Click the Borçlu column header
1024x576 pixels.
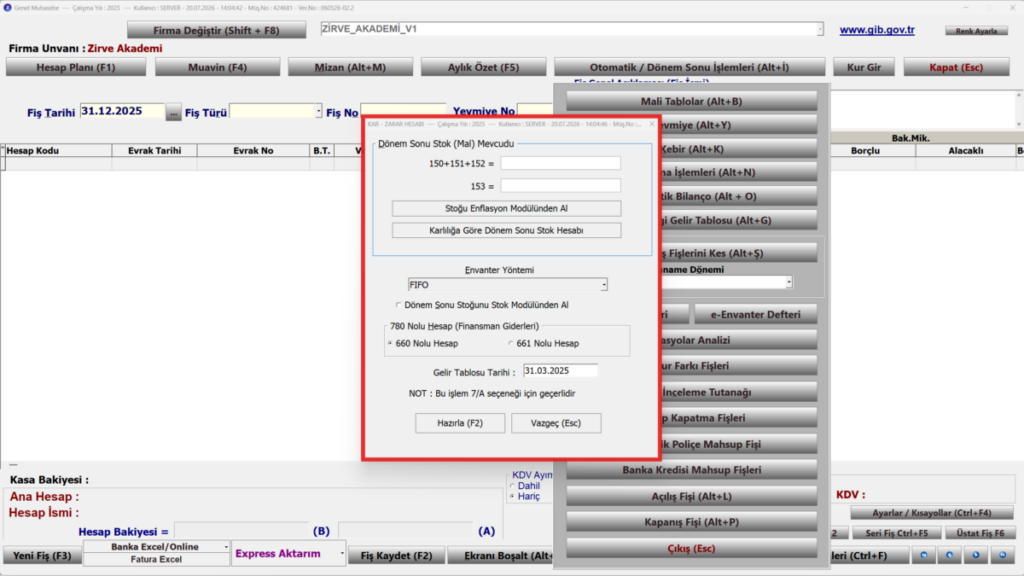point(866,150)
